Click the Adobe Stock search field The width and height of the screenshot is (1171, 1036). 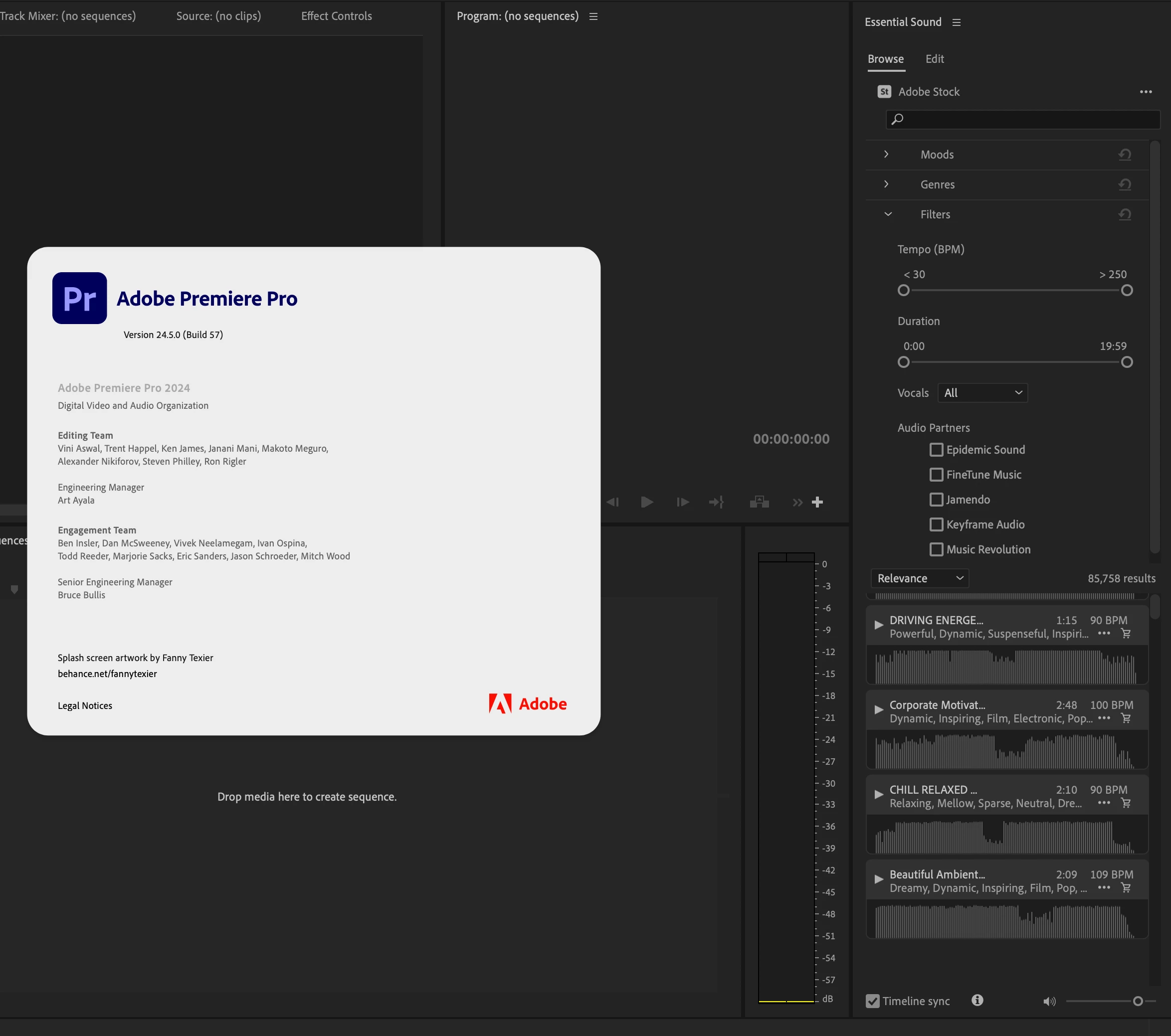point(1025,119)
